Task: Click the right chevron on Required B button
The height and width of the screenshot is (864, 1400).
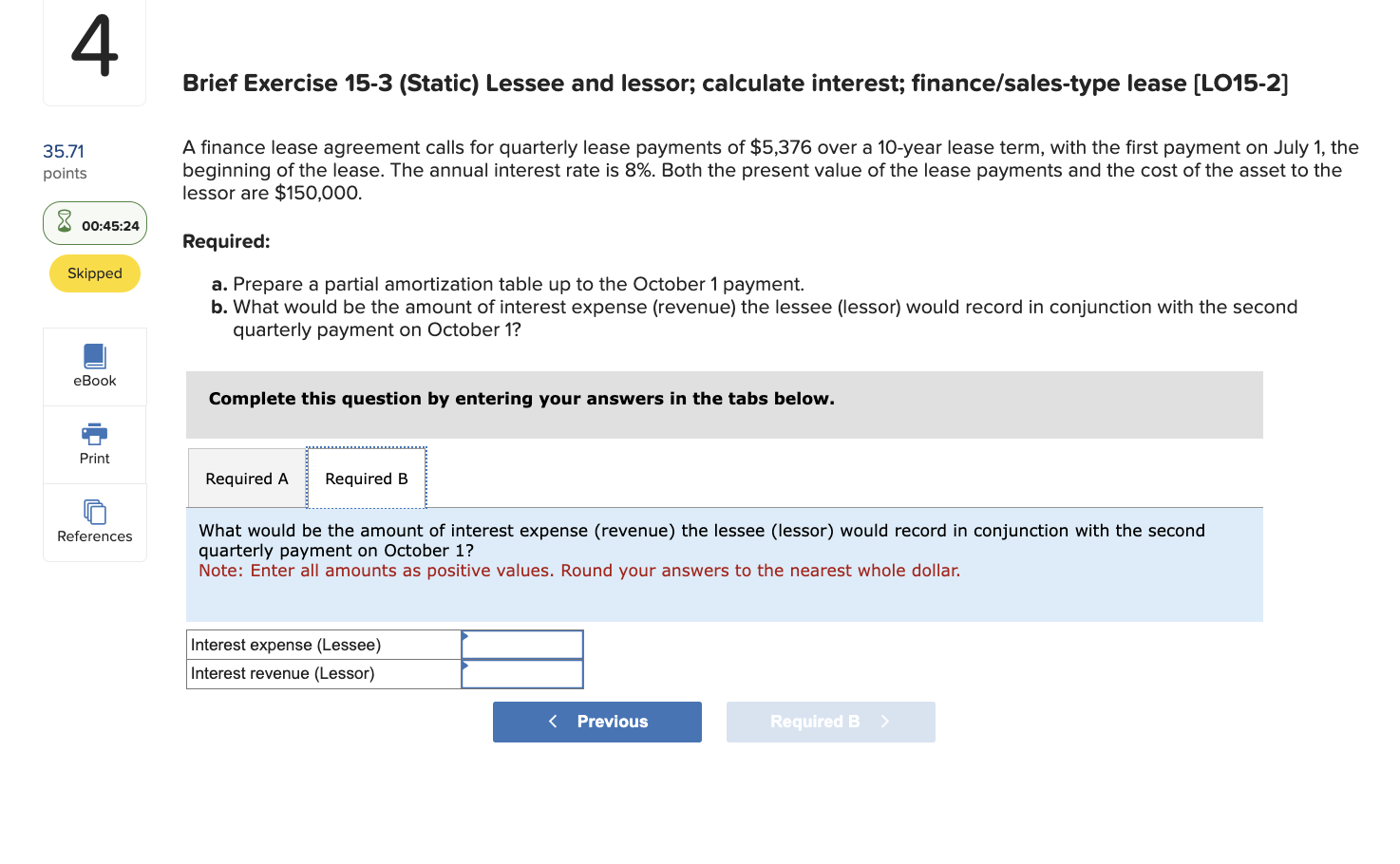Action: [x=883, y=722]
